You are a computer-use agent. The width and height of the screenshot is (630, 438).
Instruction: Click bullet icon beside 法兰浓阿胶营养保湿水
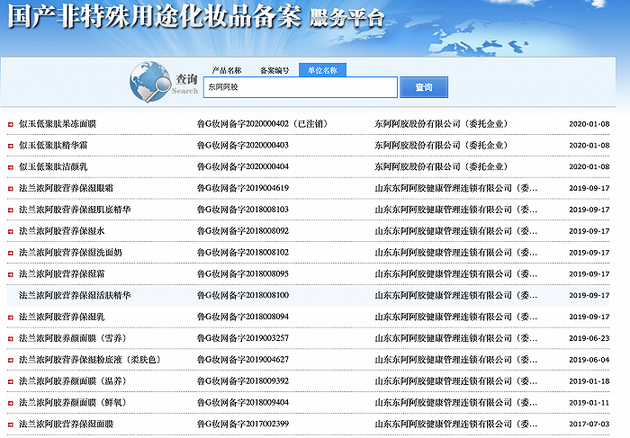(8, 231)
